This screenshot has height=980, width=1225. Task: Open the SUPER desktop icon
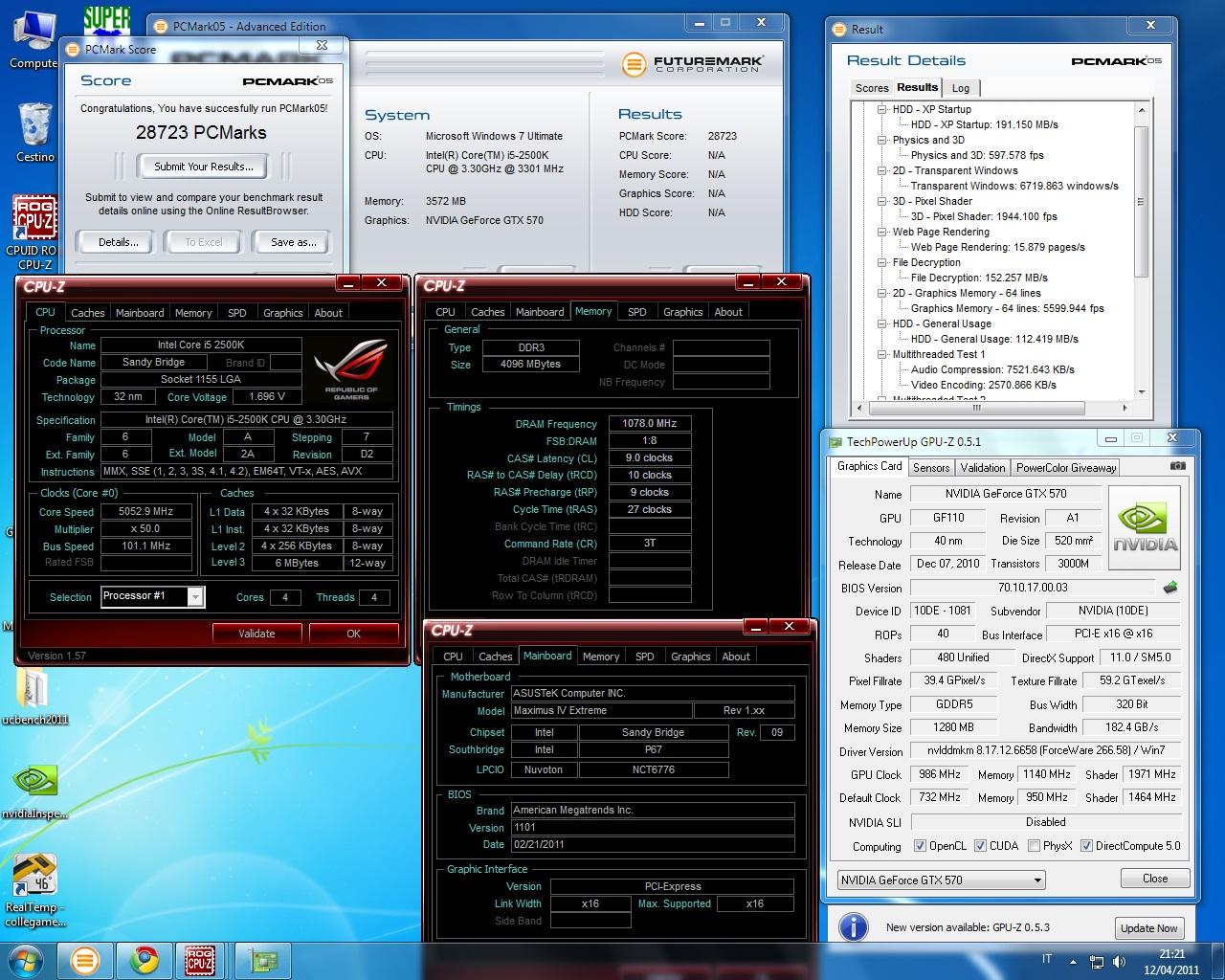tap(107, 19)
